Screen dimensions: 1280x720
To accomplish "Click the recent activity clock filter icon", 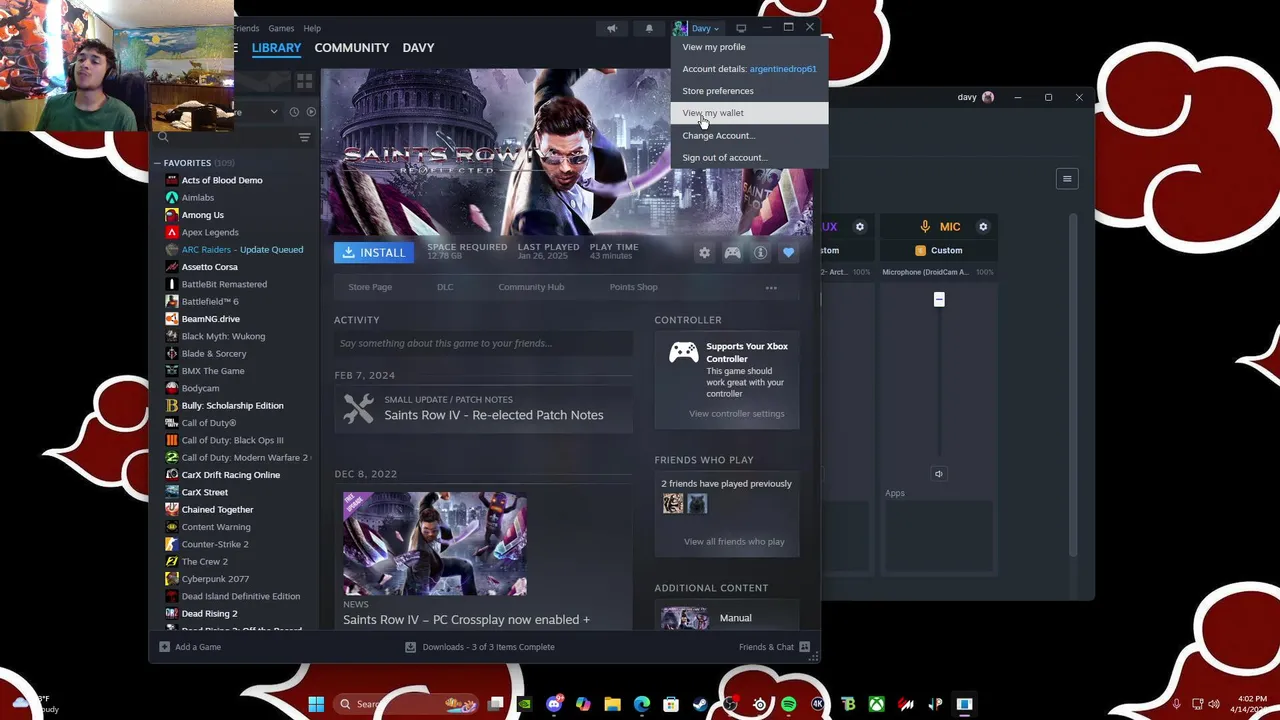I will point(294,112).
